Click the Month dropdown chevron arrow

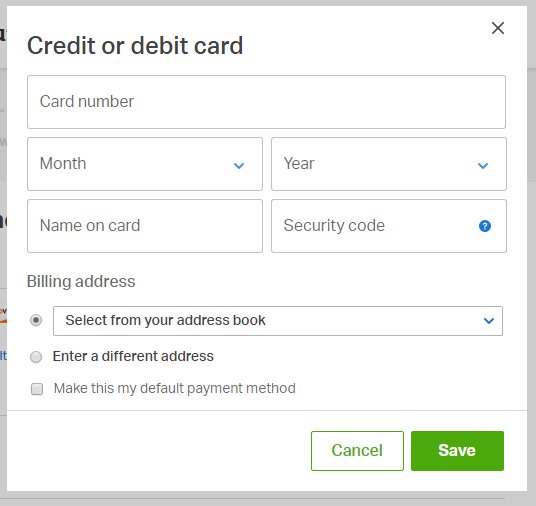click(239, 166)
